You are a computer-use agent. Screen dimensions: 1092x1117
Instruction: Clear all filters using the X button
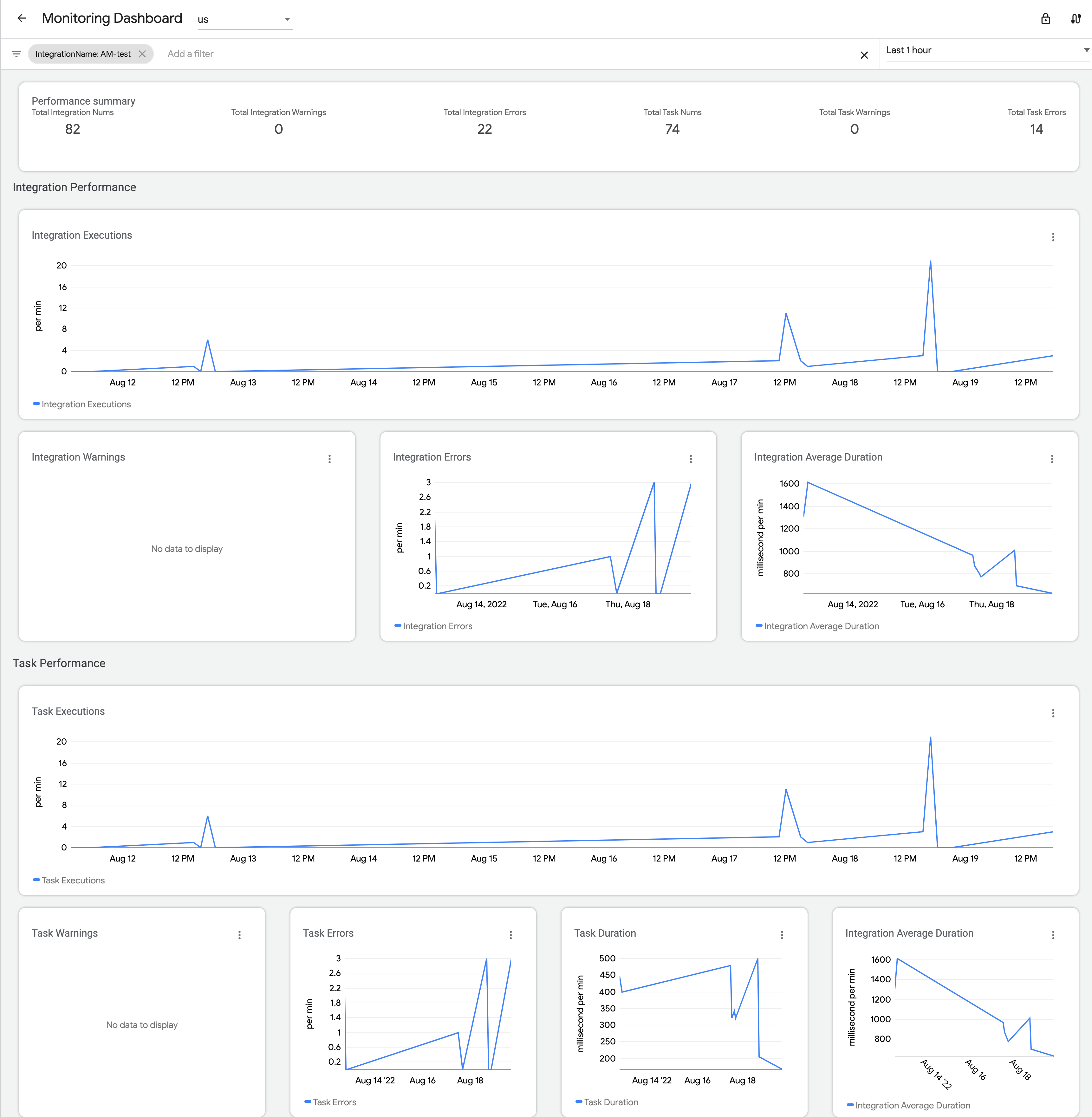coord(862,54)
